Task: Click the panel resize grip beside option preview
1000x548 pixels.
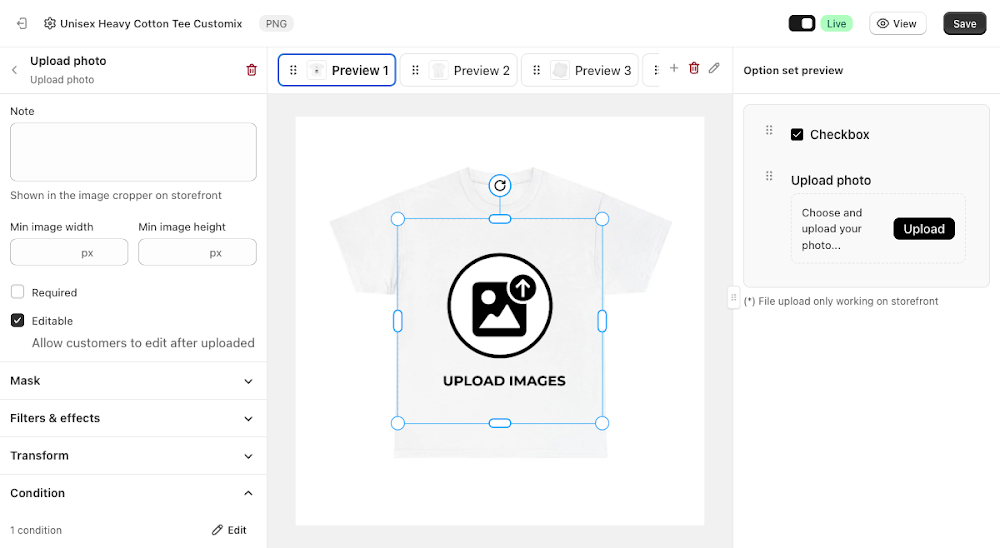Action: [733, 297]
